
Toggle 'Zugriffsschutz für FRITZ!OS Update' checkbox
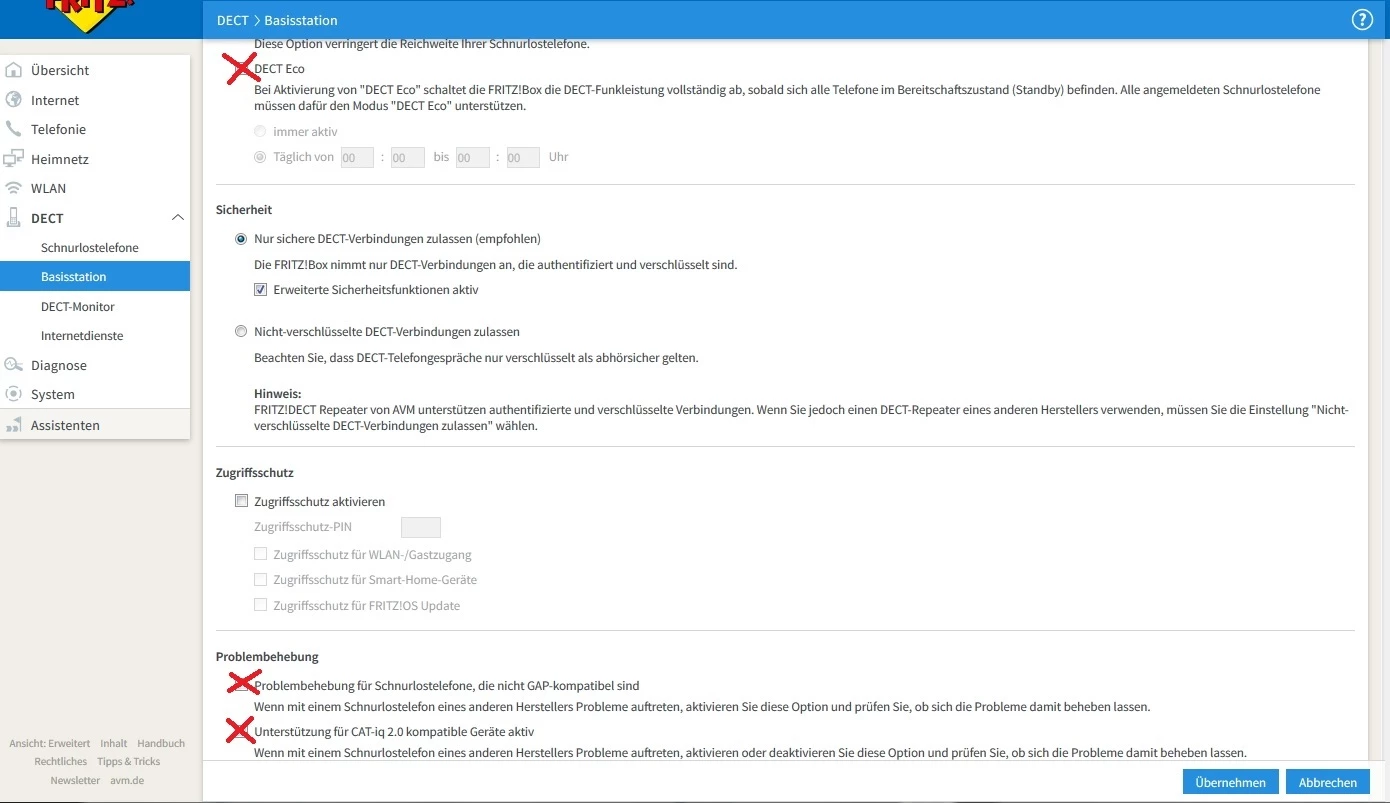click(260, 605)
